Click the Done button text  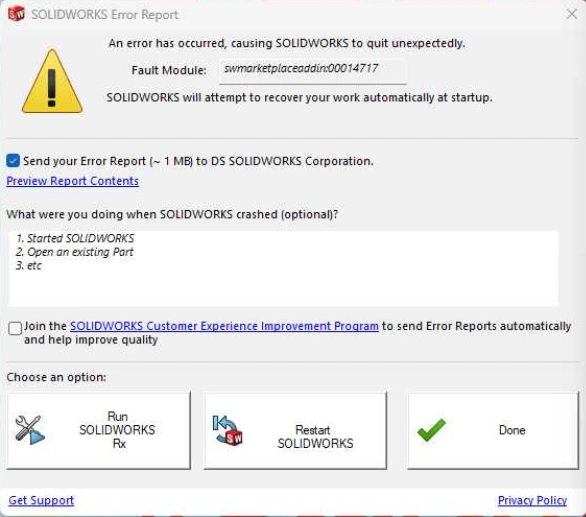(x=512, y=430)
